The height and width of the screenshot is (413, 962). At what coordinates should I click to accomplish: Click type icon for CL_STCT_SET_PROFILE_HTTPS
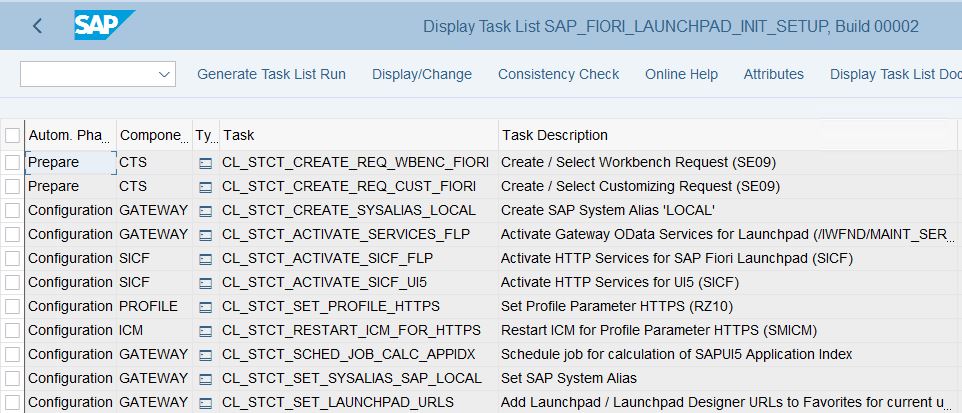coord(206,307)
